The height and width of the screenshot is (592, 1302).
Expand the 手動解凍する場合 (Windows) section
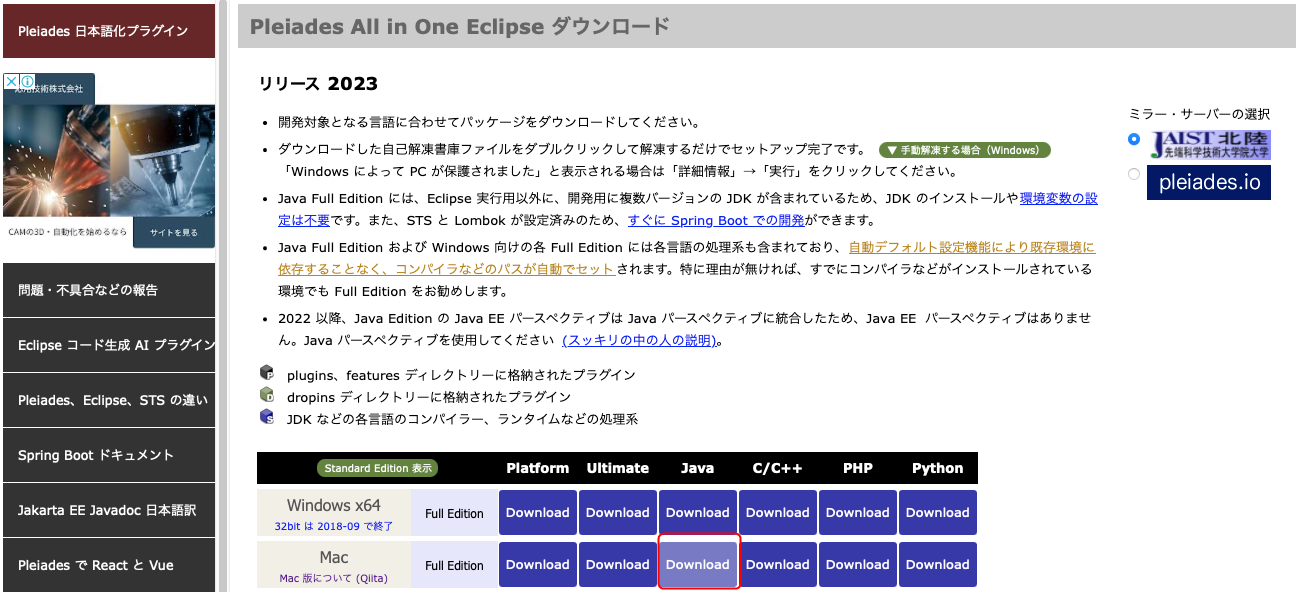pos(964,150)
